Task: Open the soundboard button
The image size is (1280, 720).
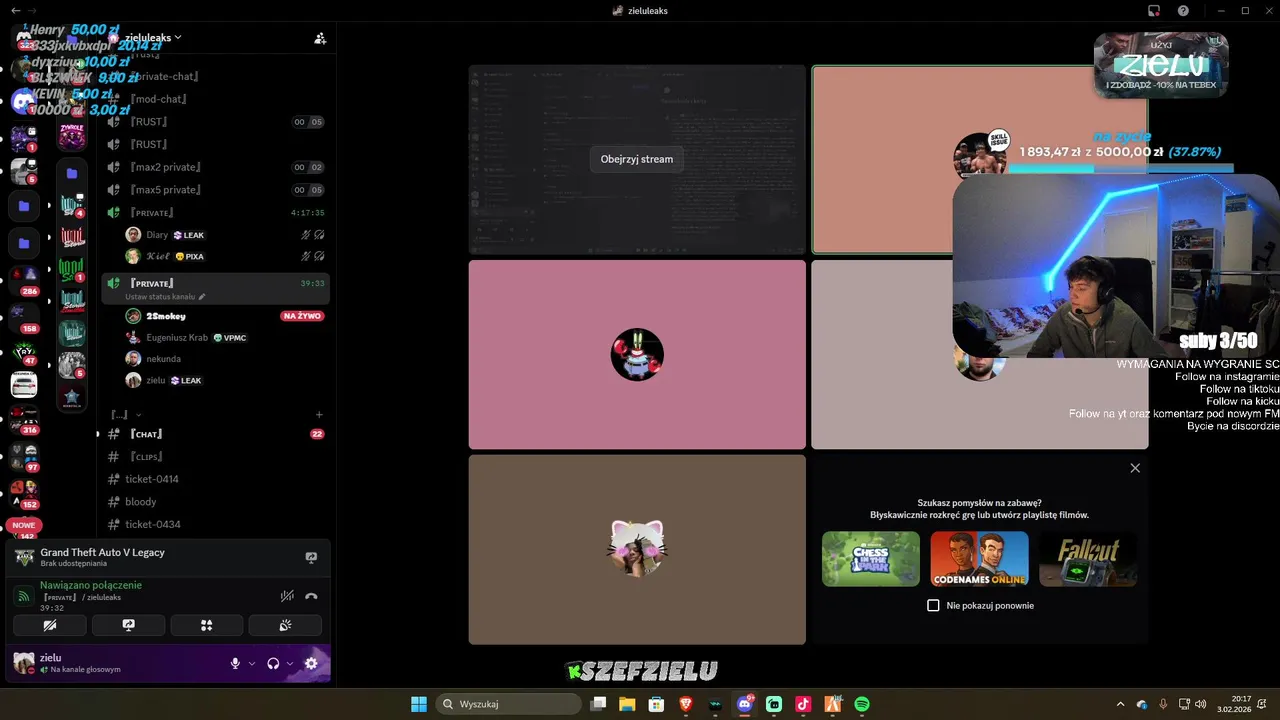Action: click(286, 626)
